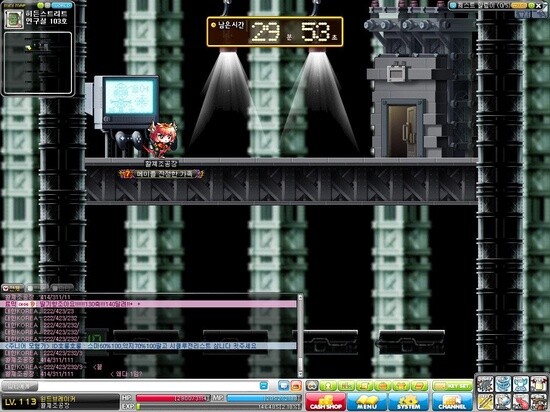The height and width of the screenshot is (412, 550).
Task: Use the bottom-right quick slot item
Action: (x=539, y=402)
